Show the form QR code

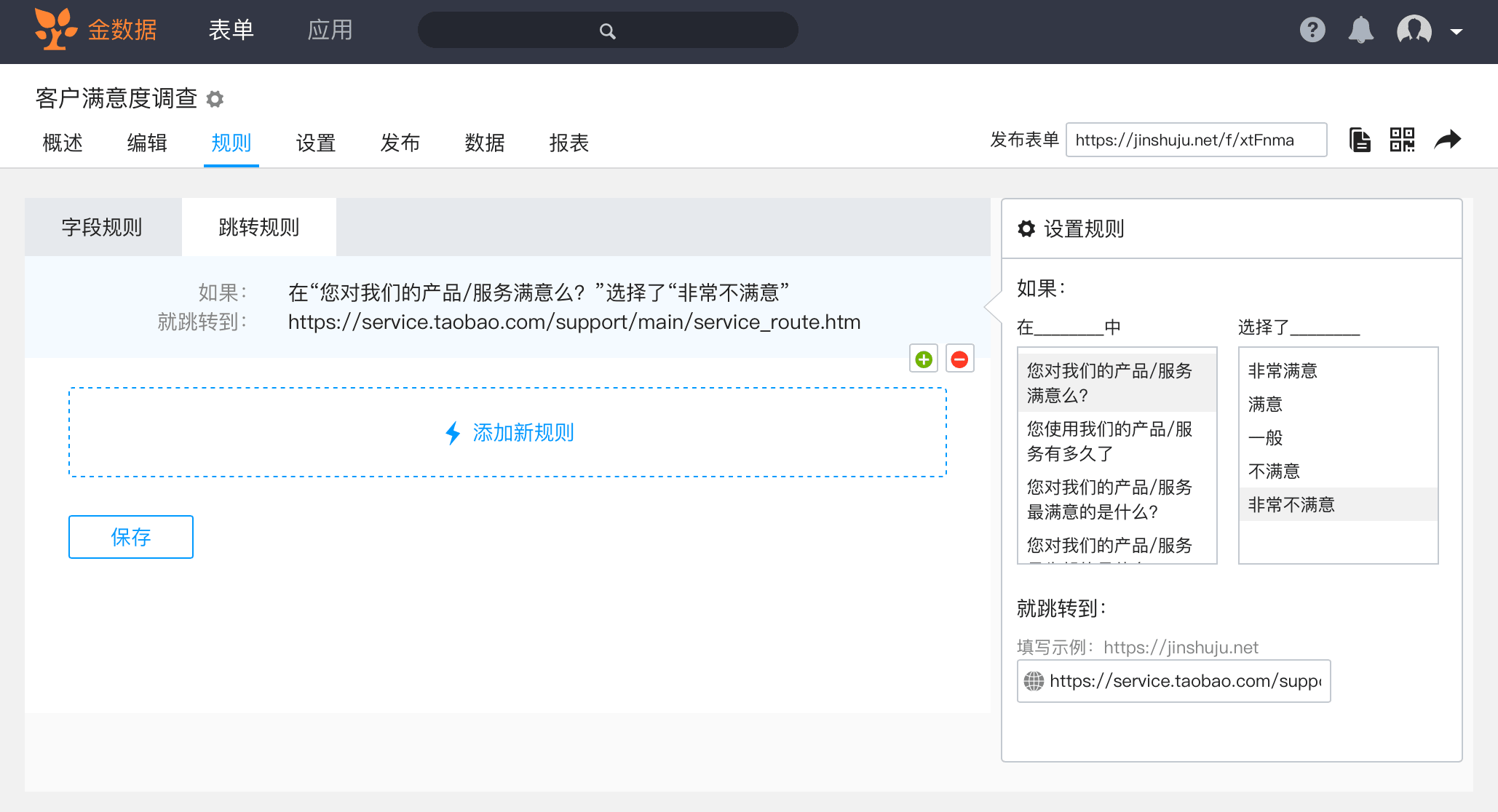(1402, 140)
